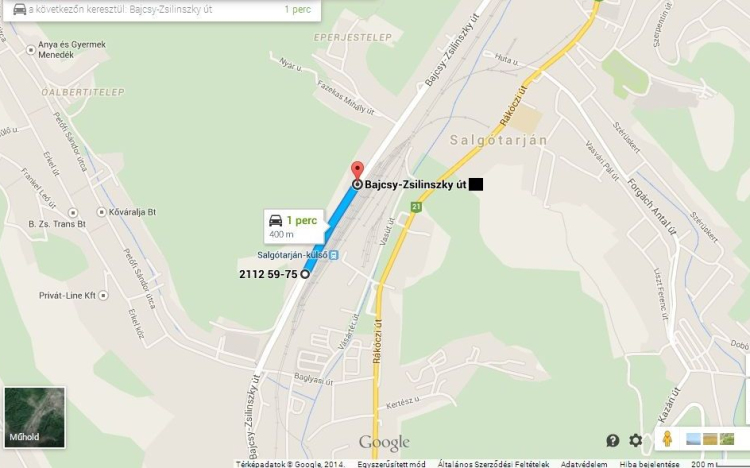Click the car icon in directions summary bar
The height and width of the screenshot is (468, 750).
(20, 9)
